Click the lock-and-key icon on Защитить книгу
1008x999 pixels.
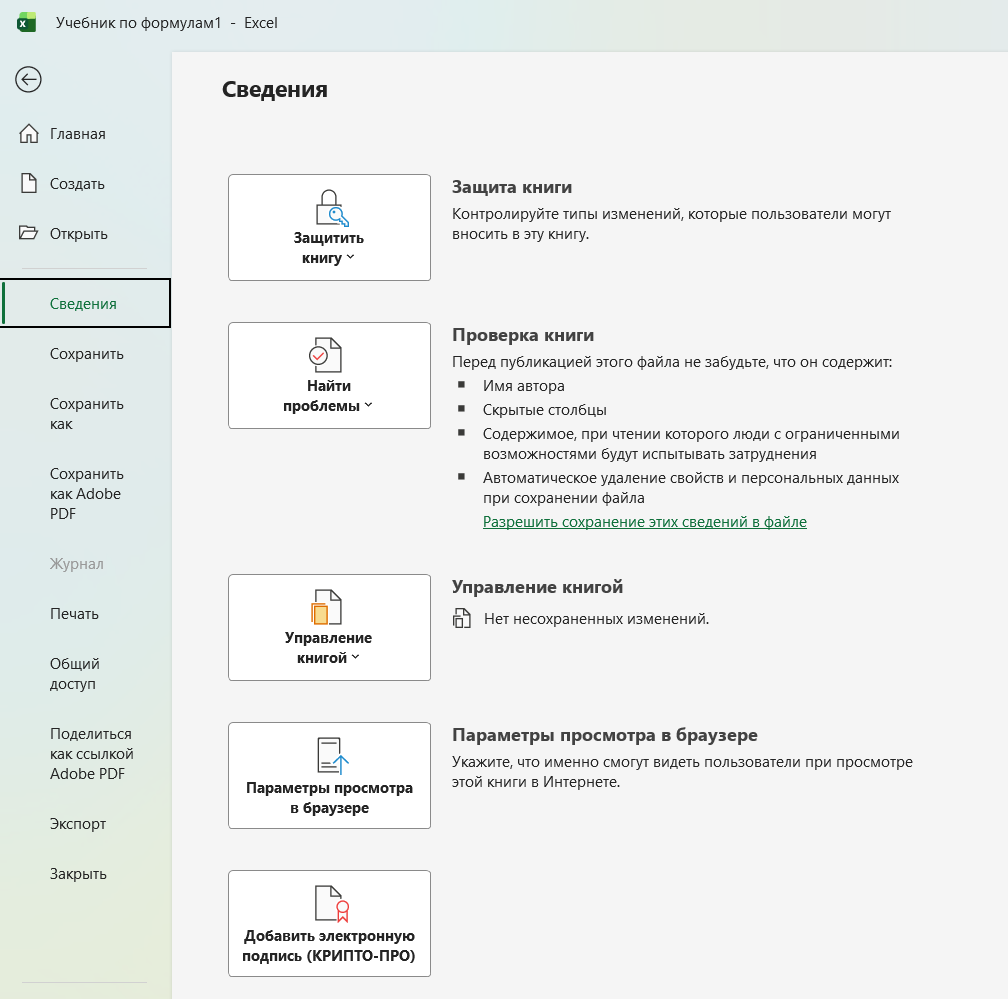[x=332, y=208]
